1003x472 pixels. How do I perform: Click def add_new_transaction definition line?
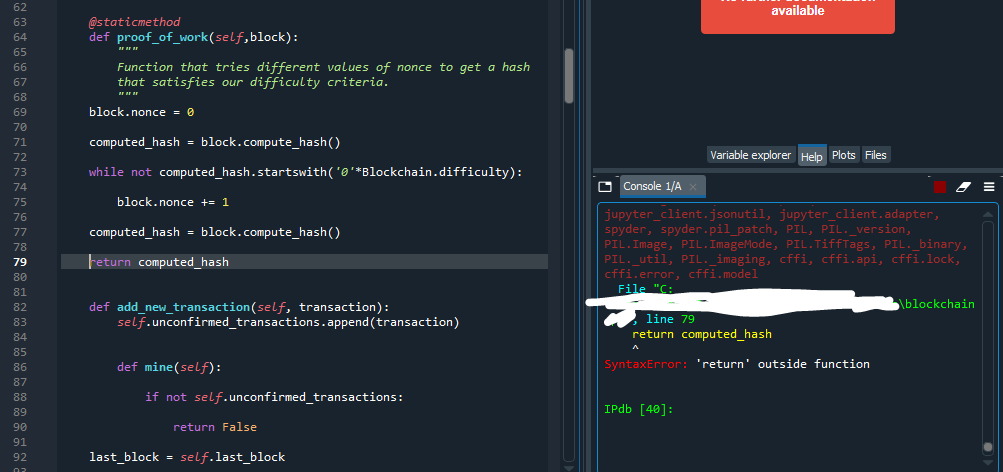239,307
